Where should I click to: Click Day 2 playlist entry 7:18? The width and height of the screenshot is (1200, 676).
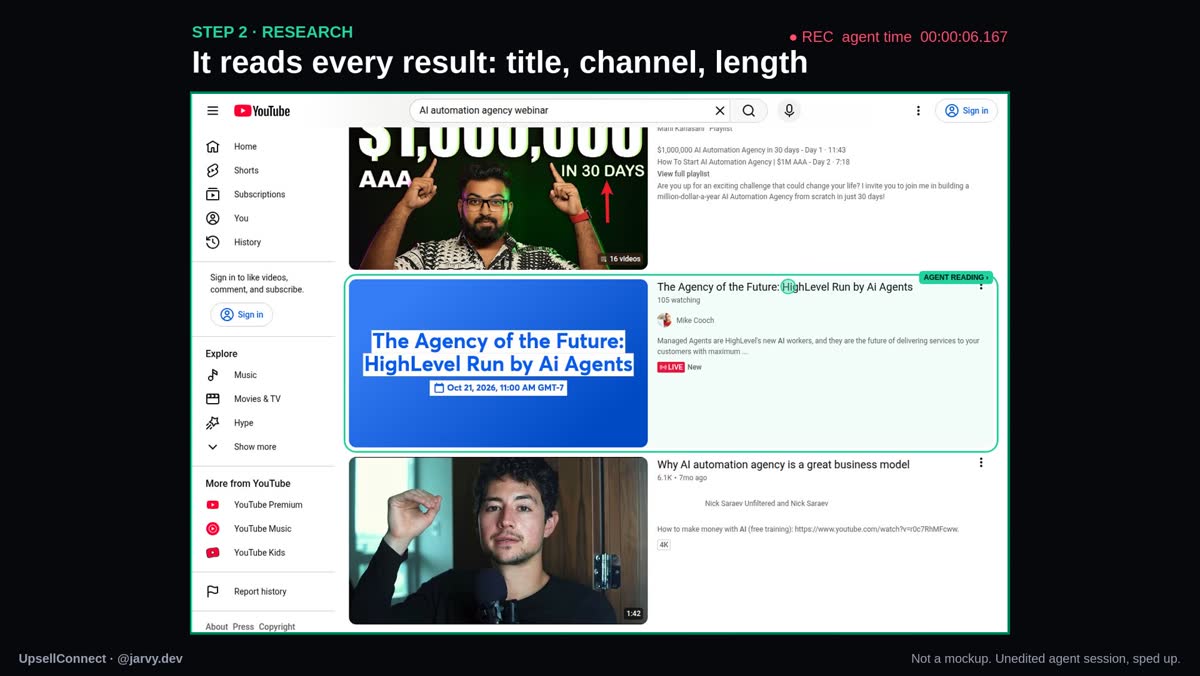[x=753, y=162]
